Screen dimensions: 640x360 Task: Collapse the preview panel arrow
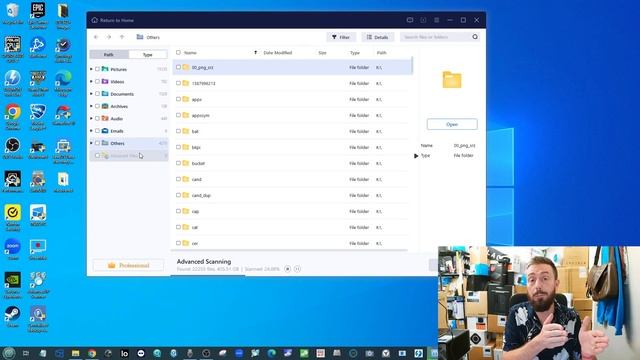click(x=416, y=156)
